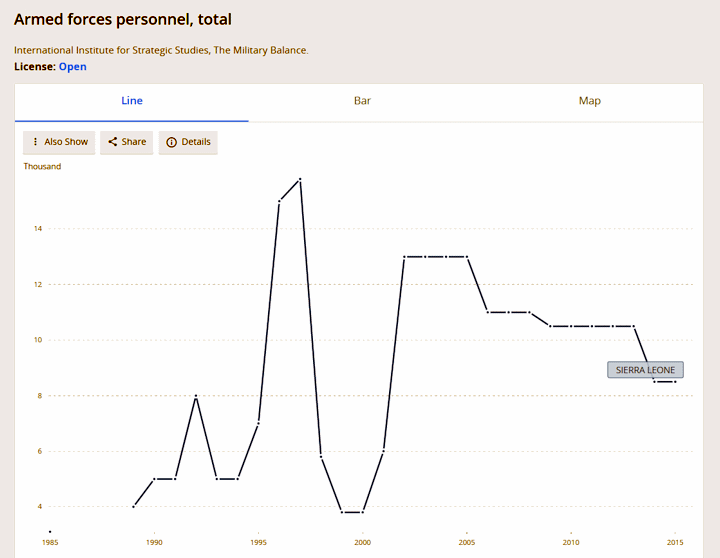This screenshot has height=558, width=720.
Task: Switch to the Bar chart tab
Action: [362, 101]
